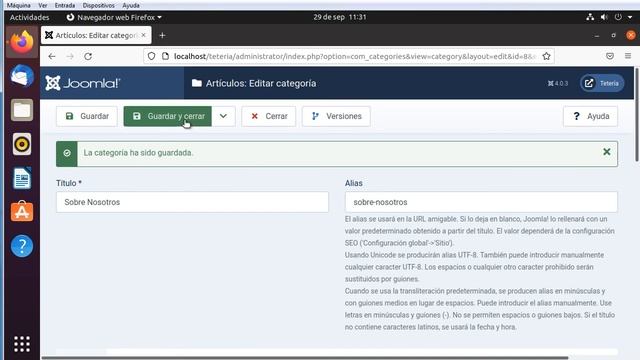Click Joomla version 4.0.3 indicator
640x360 pixels.
click(558, 83)
